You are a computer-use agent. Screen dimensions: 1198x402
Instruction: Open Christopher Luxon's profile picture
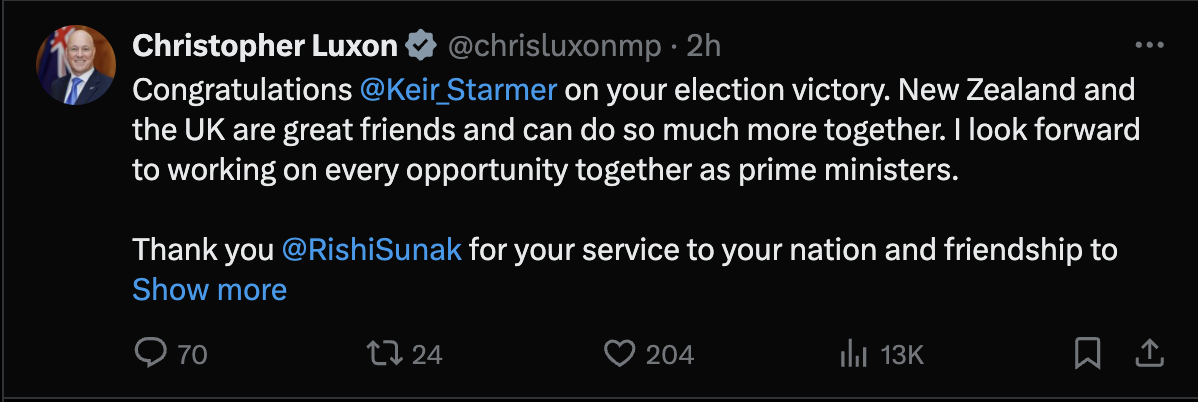click(76, 66)
